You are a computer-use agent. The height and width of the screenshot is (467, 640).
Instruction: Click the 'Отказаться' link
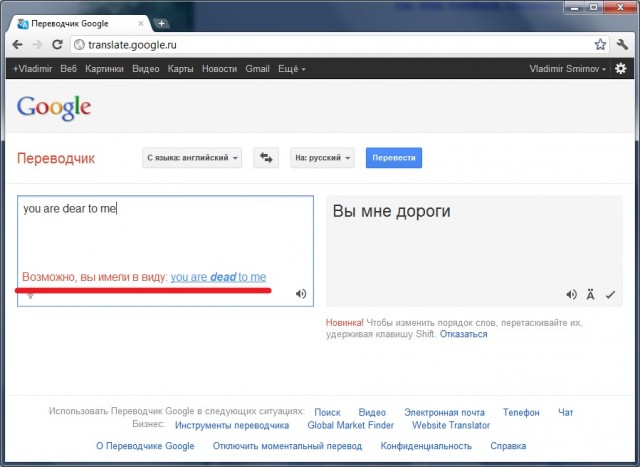click(464, 334)
